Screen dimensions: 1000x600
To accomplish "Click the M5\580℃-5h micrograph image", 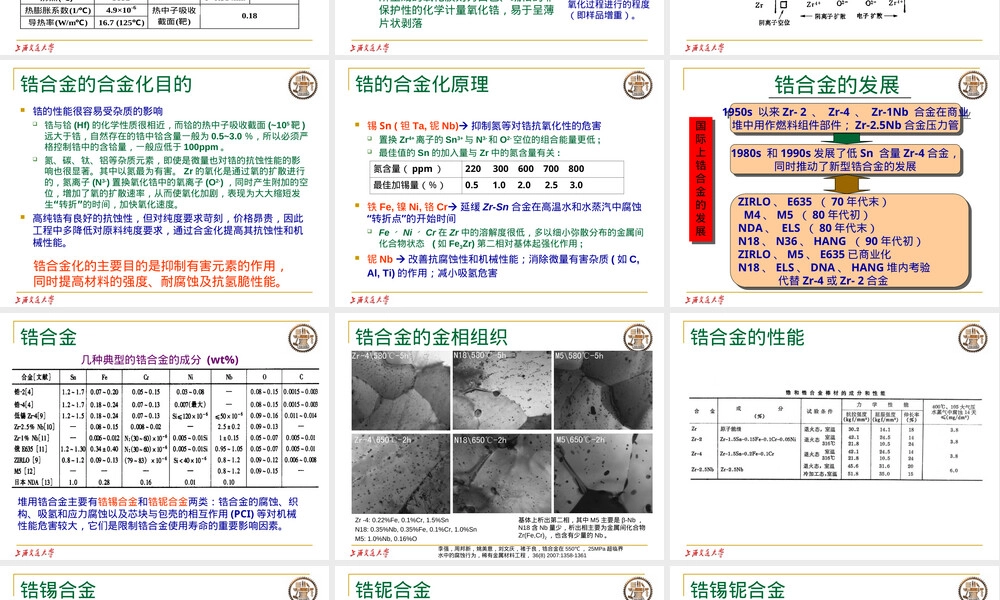I will (603, 390).
